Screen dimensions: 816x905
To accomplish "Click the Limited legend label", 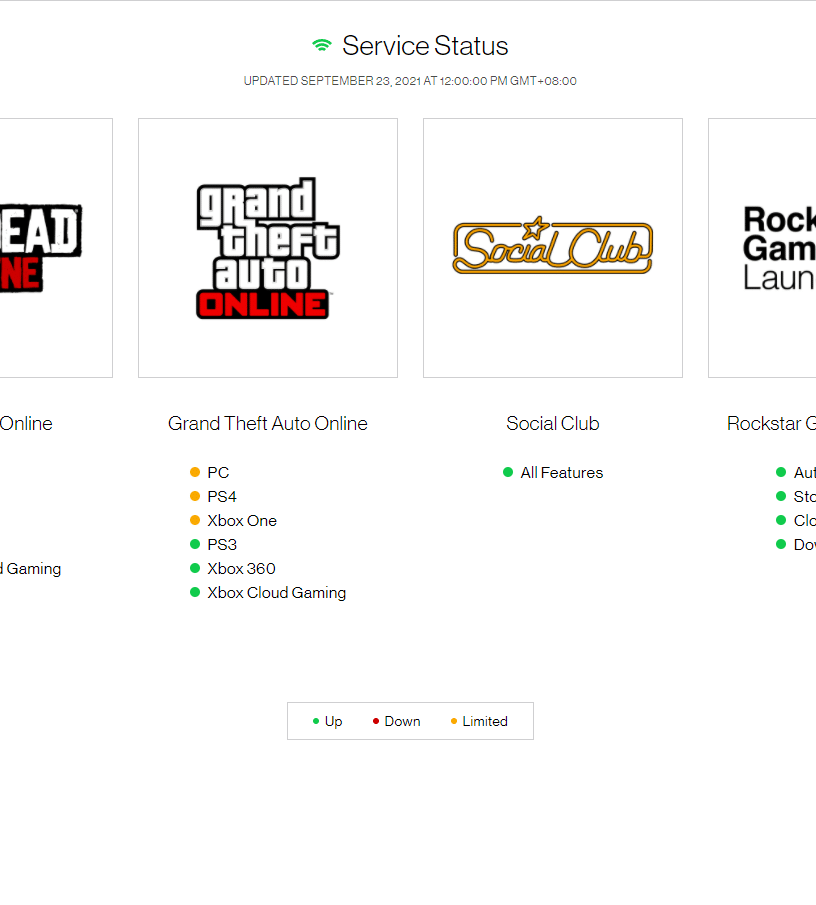I will pyautogui.click(x=485, y=721).
